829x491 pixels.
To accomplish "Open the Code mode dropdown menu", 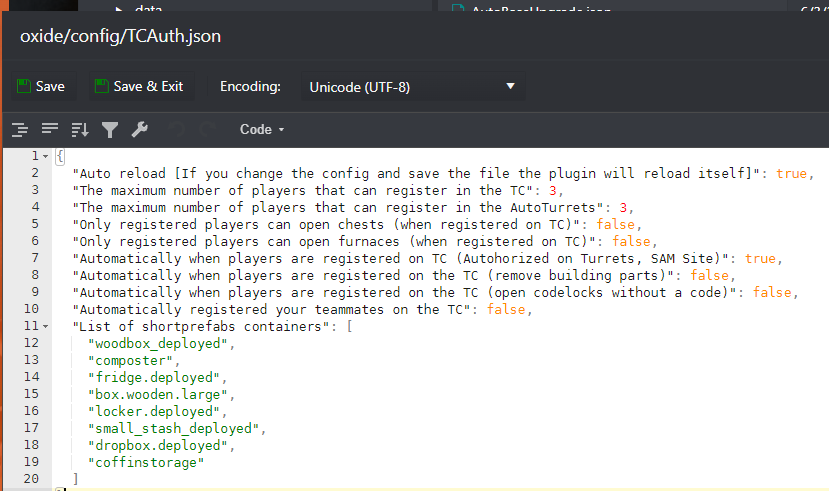I will point(262,129).
